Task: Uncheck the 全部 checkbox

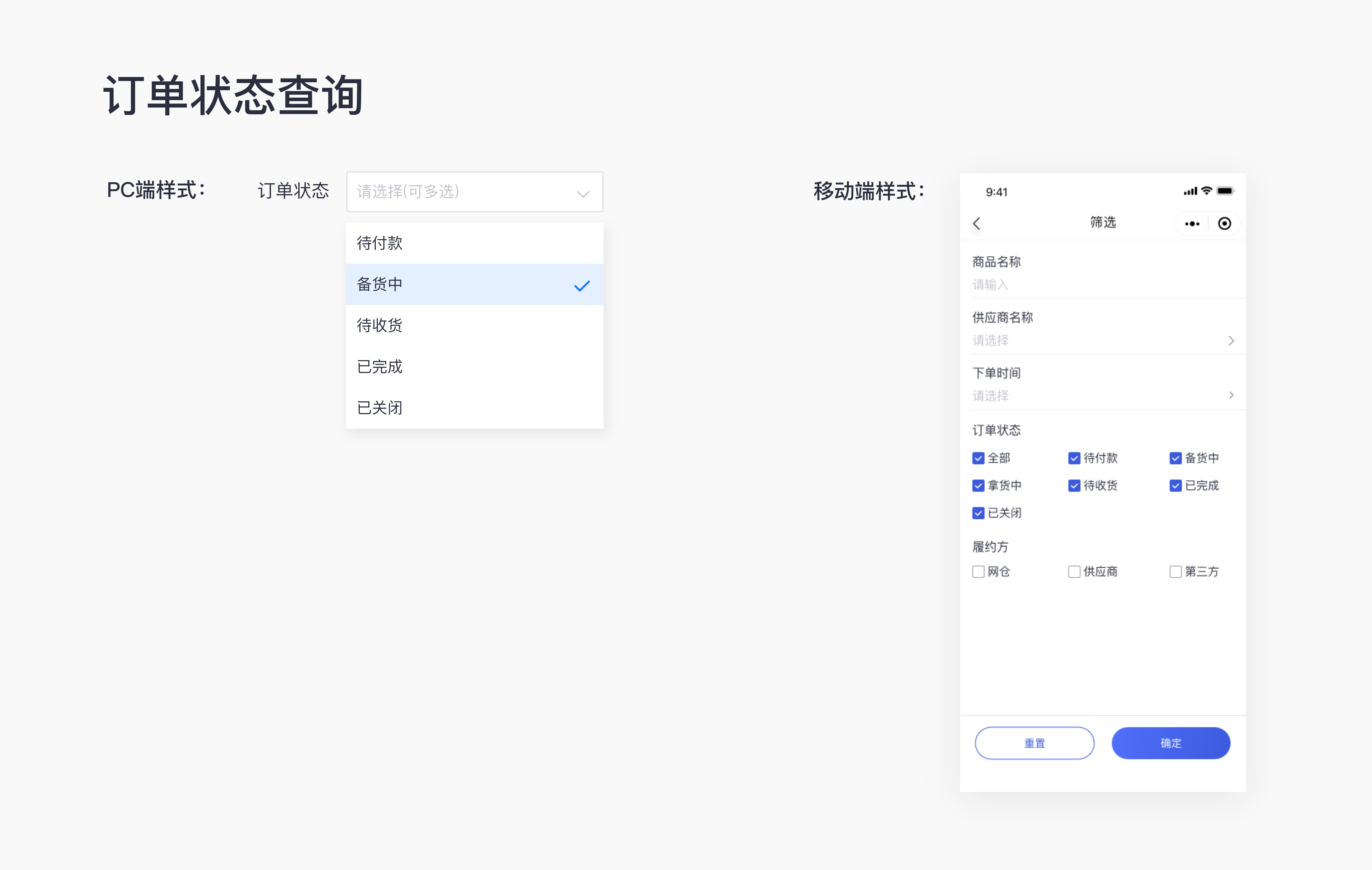Action: (x=978, y=458)
